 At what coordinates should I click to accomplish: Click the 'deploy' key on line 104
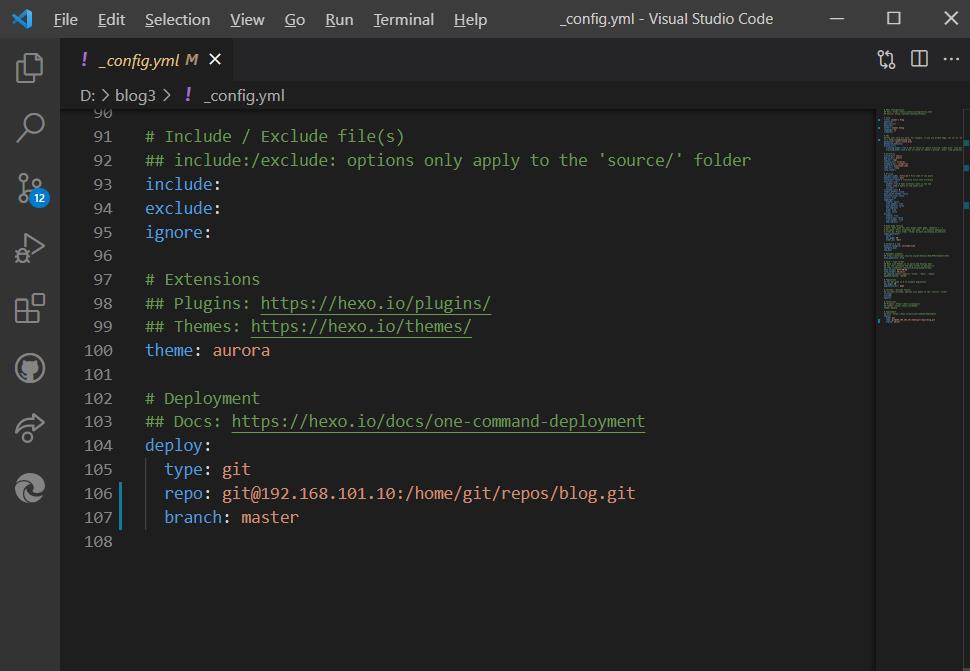click(x=173, y=446)
